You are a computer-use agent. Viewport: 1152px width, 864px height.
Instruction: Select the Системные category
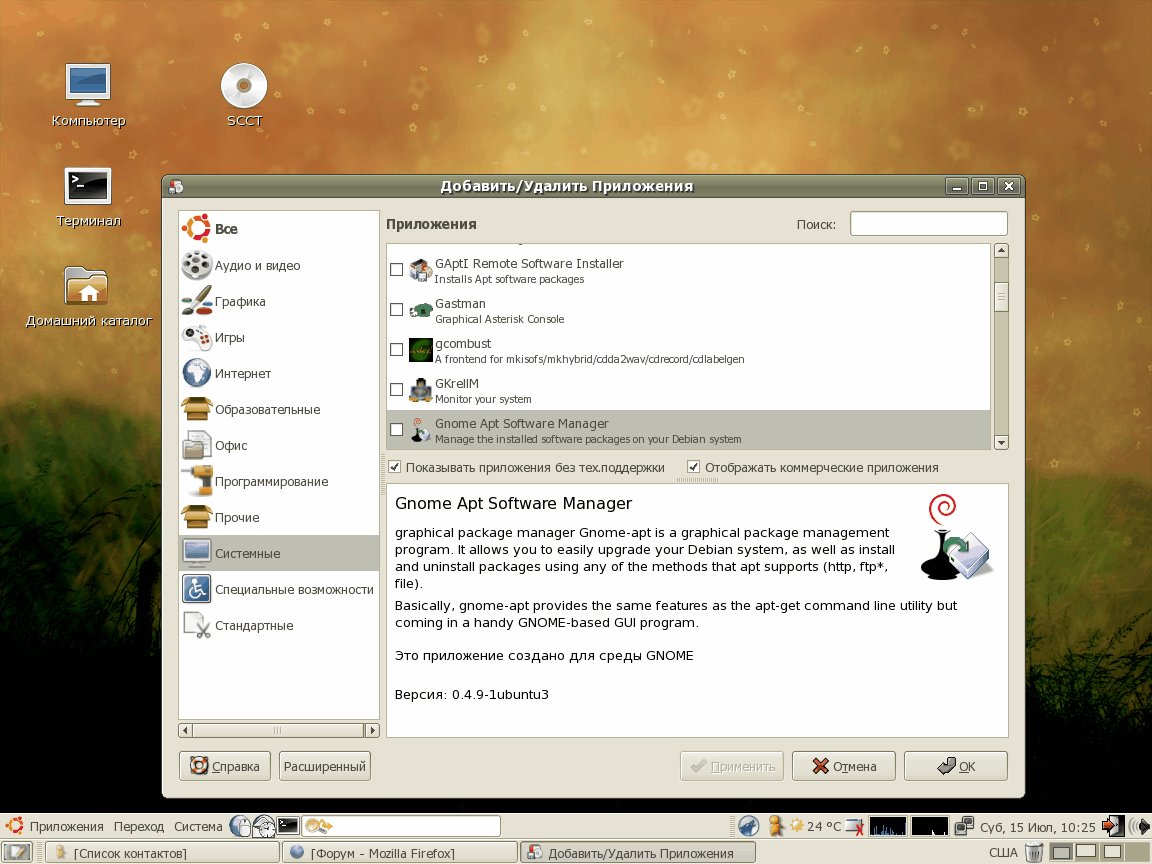[278, 553]
